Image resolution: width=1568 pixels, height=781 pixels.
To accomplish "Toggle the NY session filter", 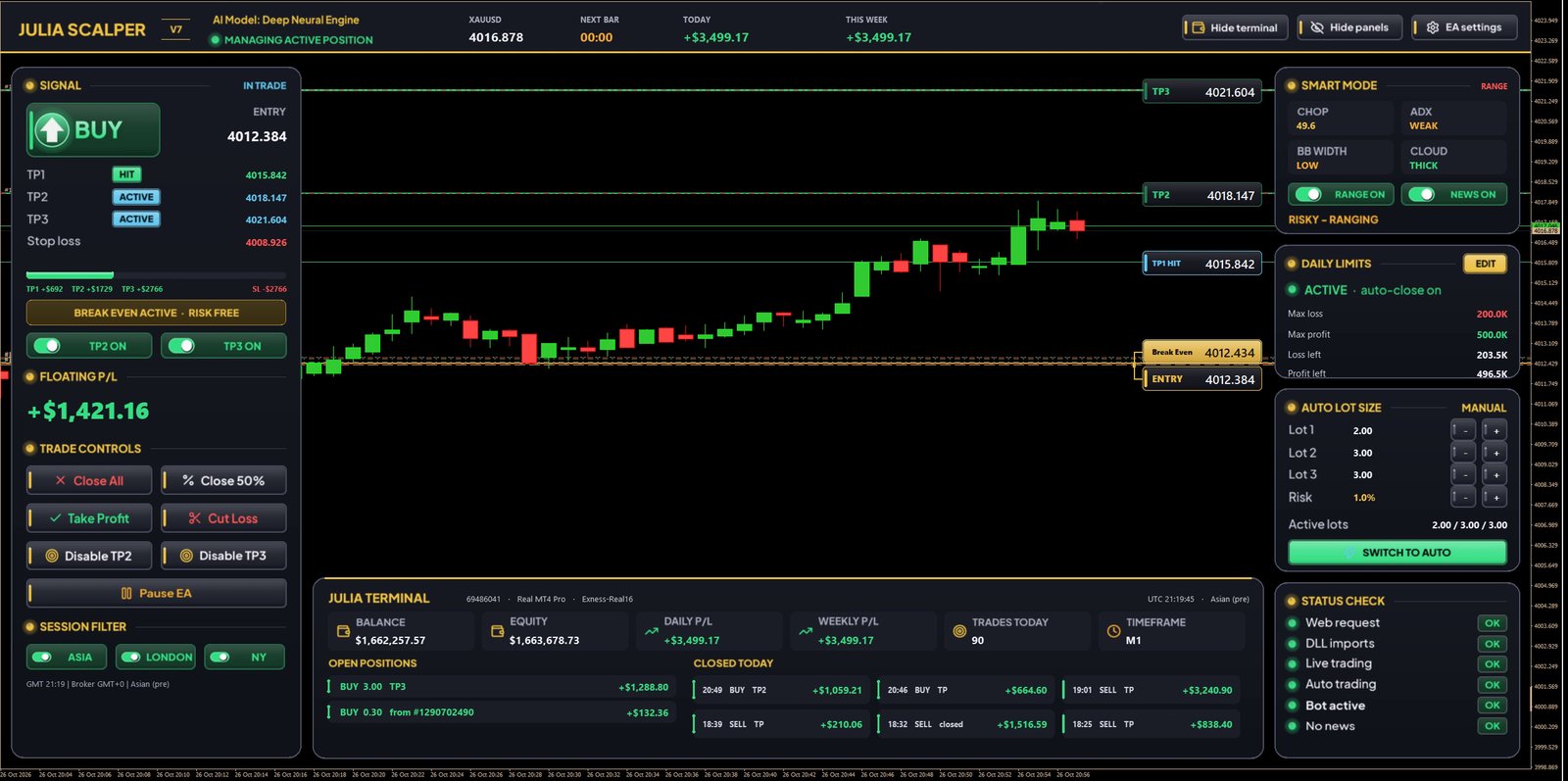I will (x=220, y=657).
